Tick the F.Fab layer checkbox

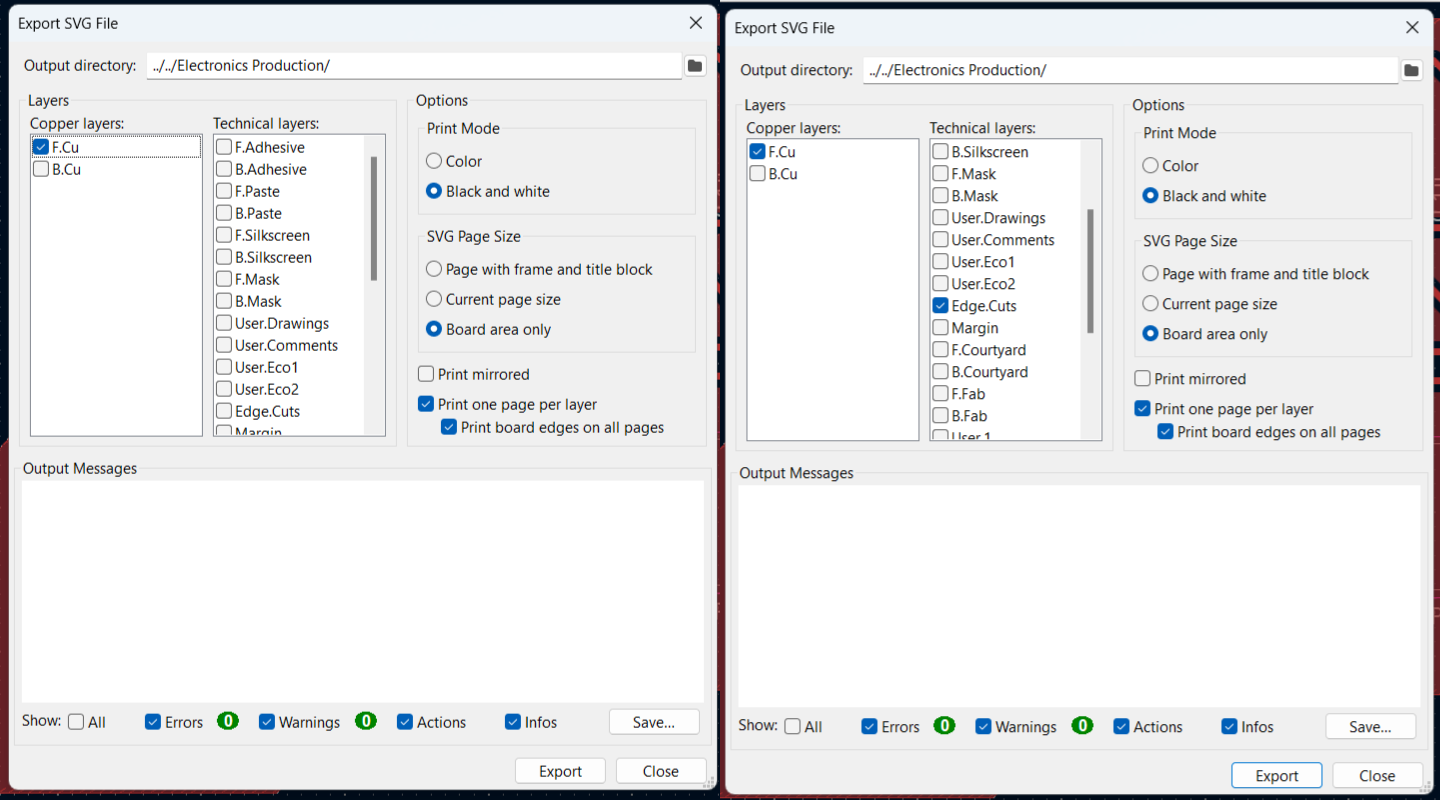coord(940,394)
